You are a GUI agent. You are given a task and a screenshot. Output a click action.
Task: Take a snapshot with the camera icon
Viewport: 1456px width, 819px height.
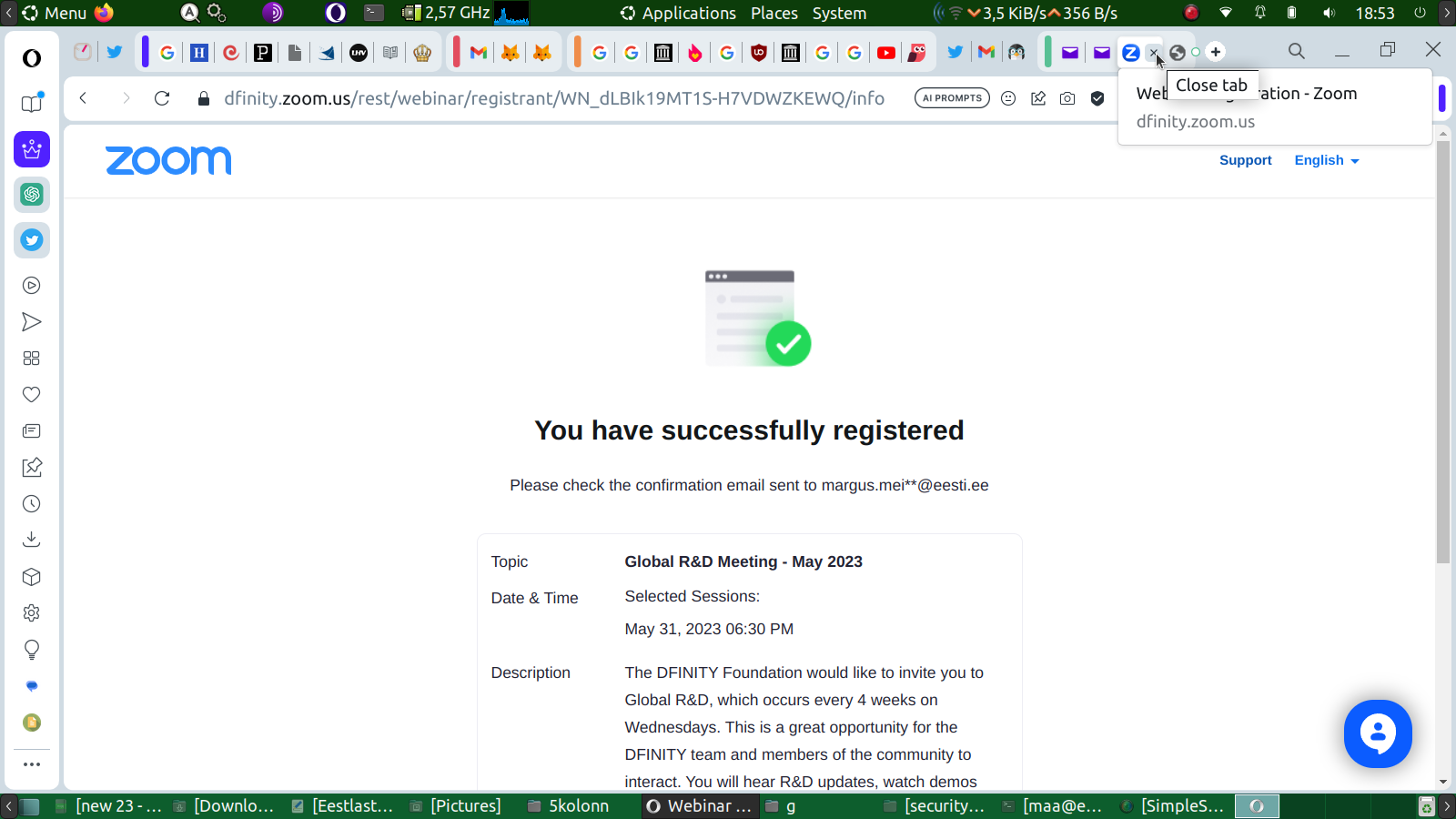click(x=1067, y=98)
